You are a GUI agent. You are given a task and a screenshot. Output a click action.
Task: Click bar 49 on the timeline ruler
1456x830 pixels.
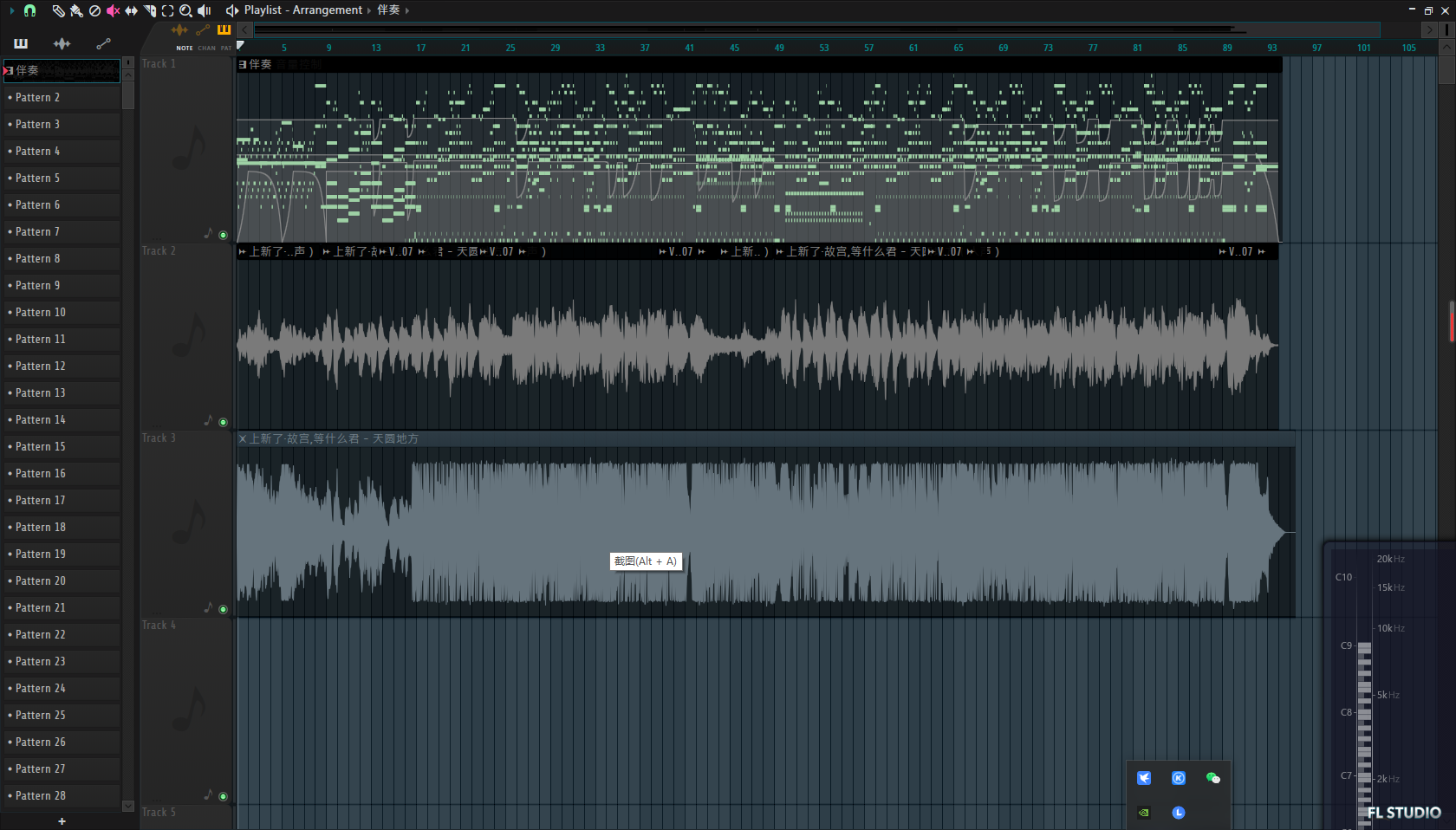click(x=779, y=49)
